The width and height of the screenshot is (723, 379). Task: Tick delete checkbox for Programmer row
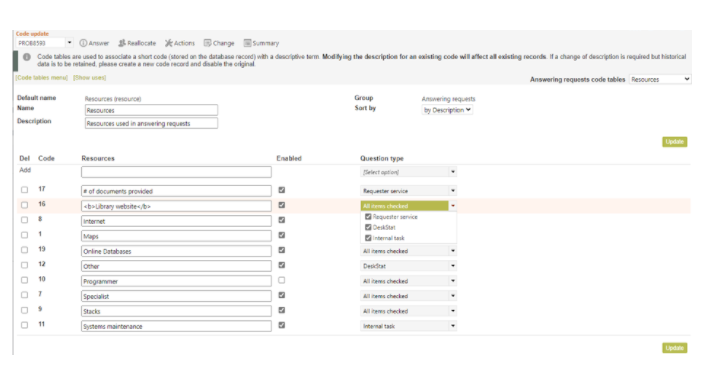click(x=24, y=280)
